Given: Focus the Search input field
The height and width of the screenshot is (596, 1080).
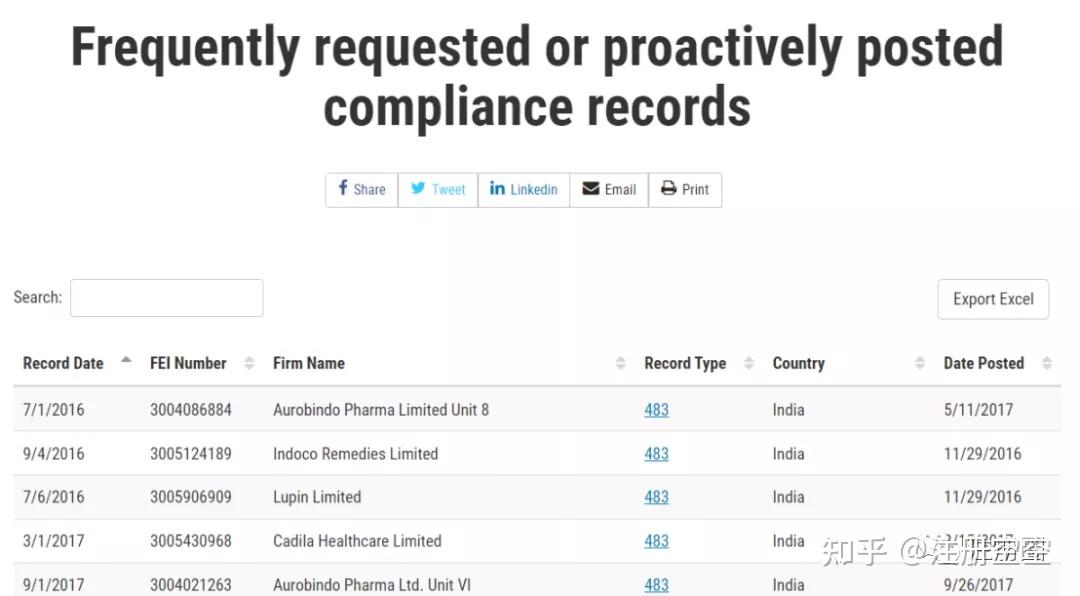Looking at the screenshot, I should [x=166, y=298].
